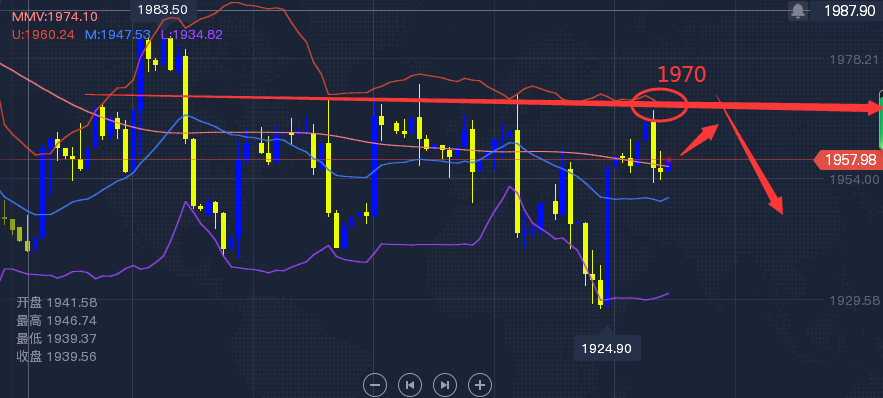
Task: Select the 最高 1946.74 high price readout
Action: pos(56,321)
